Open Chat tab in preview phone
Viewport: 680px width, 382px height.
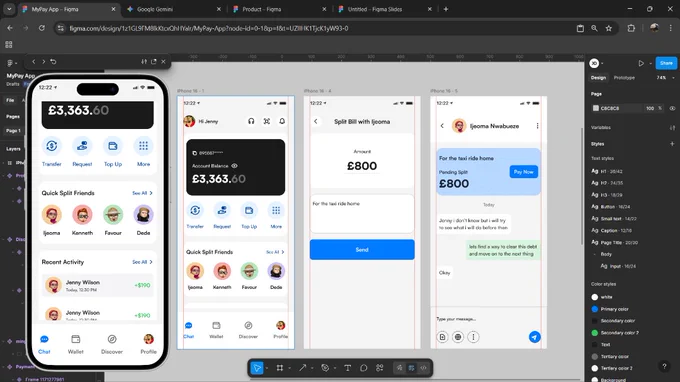tap(44, 344)
